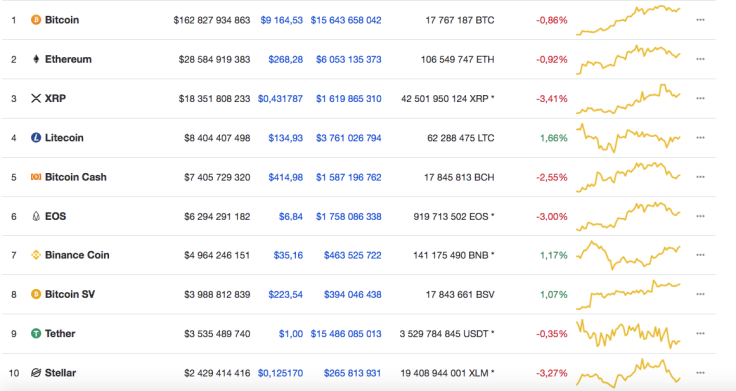Viewport: 736px width, 391px height.
Task: Open the more options menu for Ethereum
Action: tap(700, 59)
